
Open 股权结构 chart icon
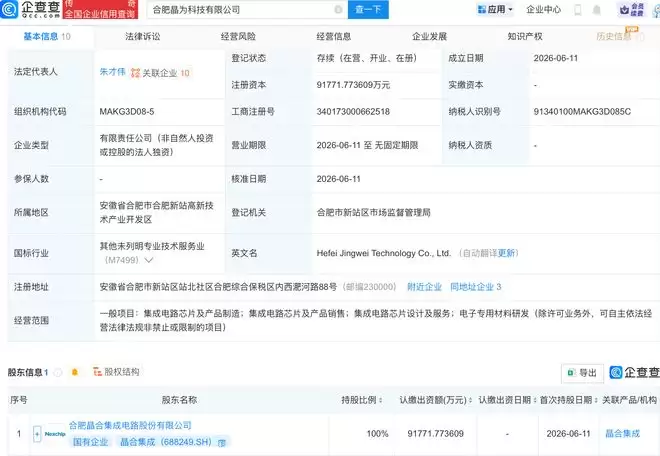coord(97,372)
